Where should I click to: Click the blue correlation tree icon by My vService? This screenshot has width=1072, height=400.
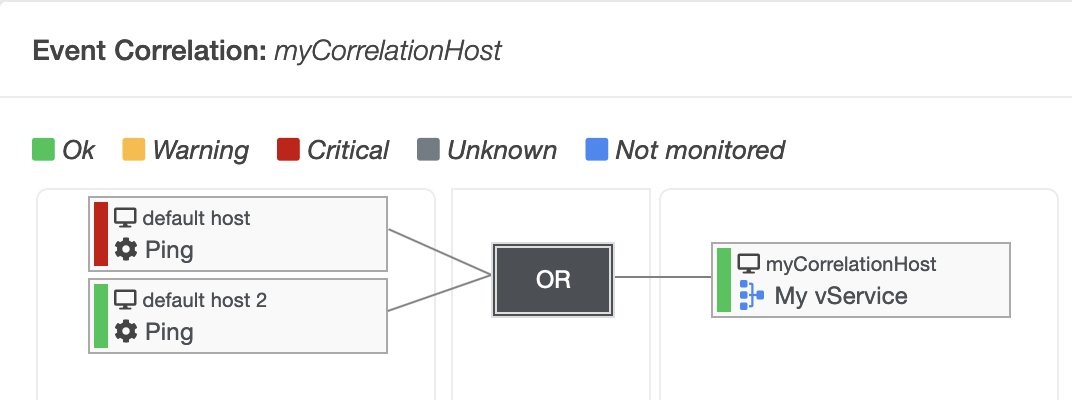tap(752, 295)
